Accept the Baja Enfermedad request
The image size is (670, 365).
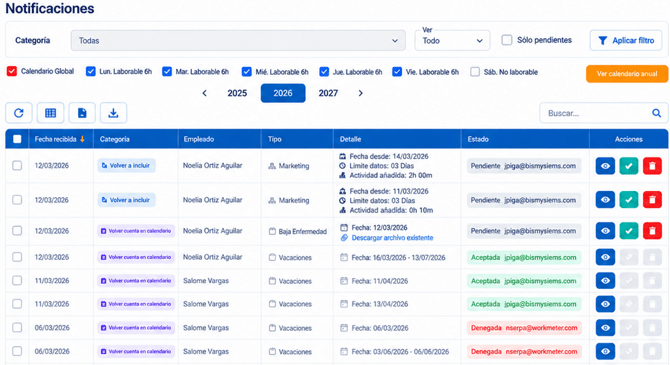(x=629, y=231)
